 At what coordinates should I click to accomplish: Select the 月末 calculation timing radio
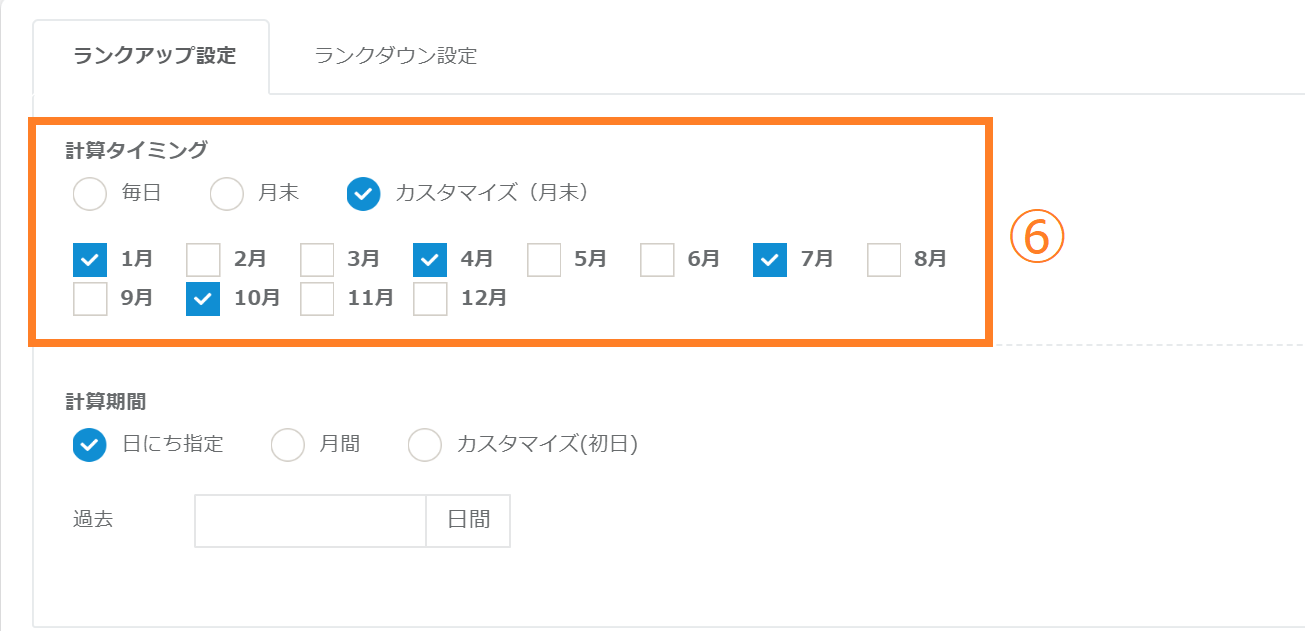(x=227, y=194)
